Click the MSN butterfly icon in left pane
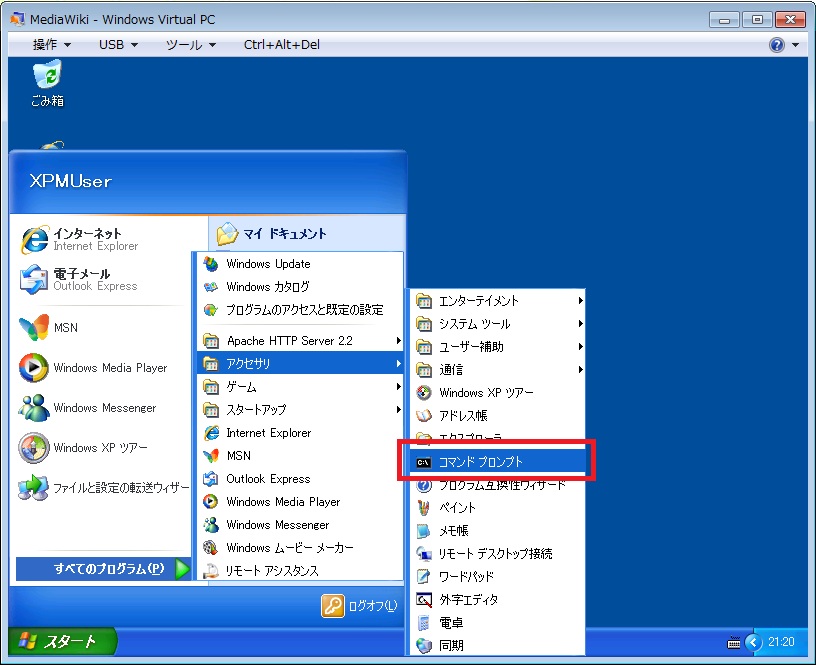 point(34,328)
